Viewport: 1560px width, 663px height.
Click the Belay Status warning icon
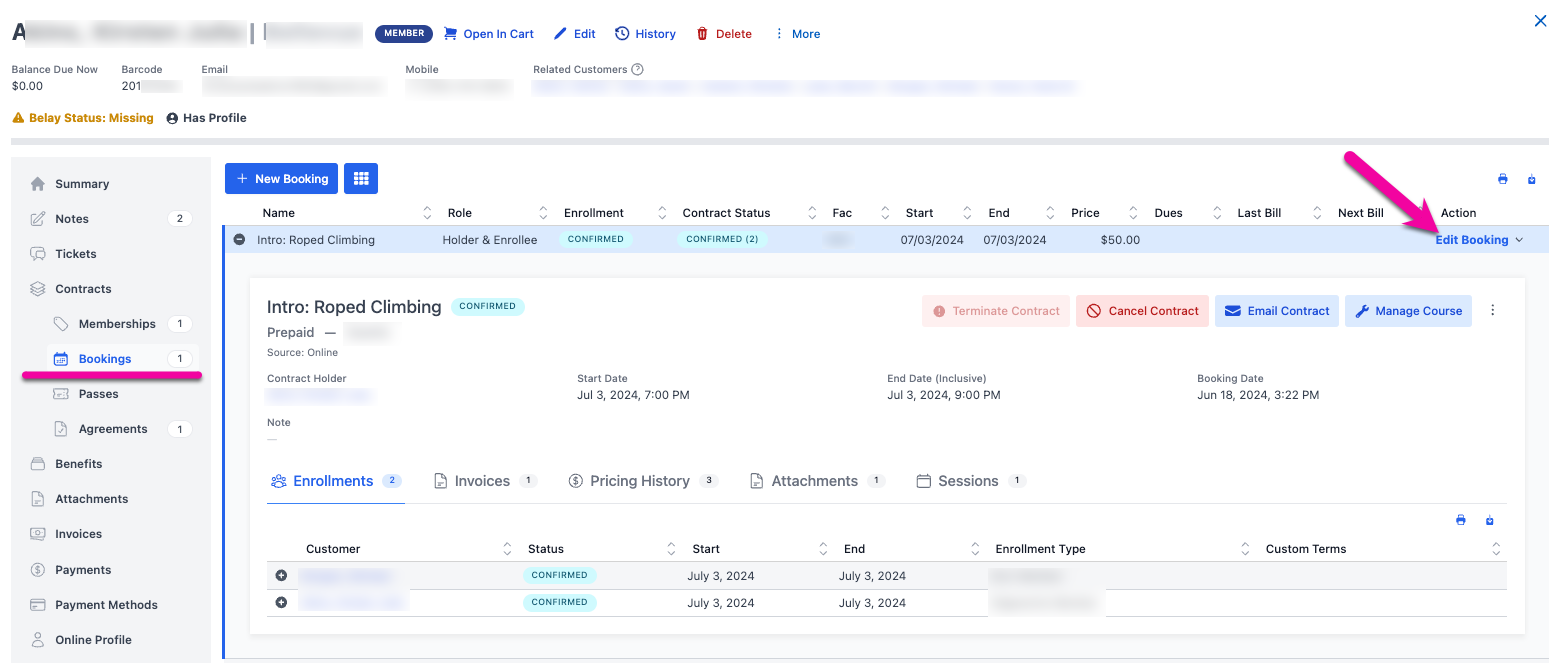point(18,118)
